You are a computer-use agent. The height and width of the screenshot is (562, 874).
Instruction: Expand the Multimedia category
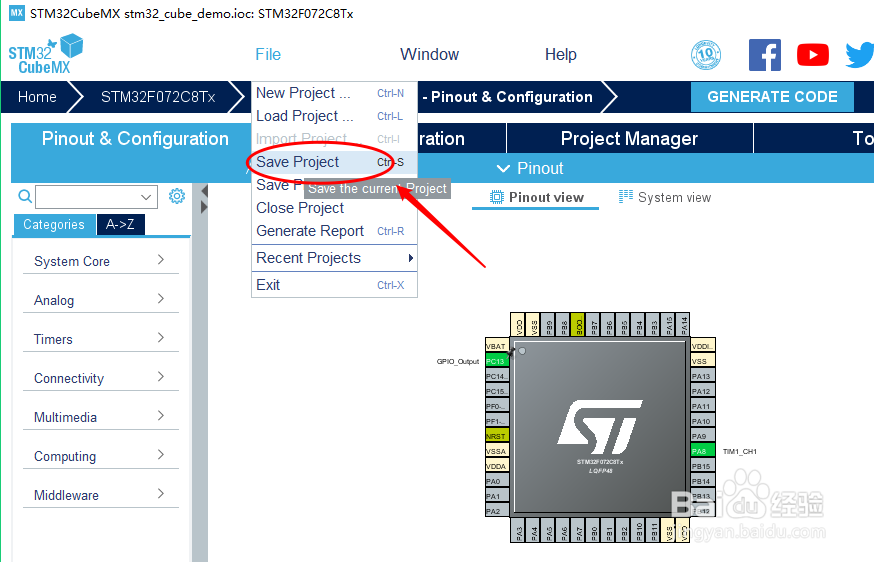click(100, 417)
